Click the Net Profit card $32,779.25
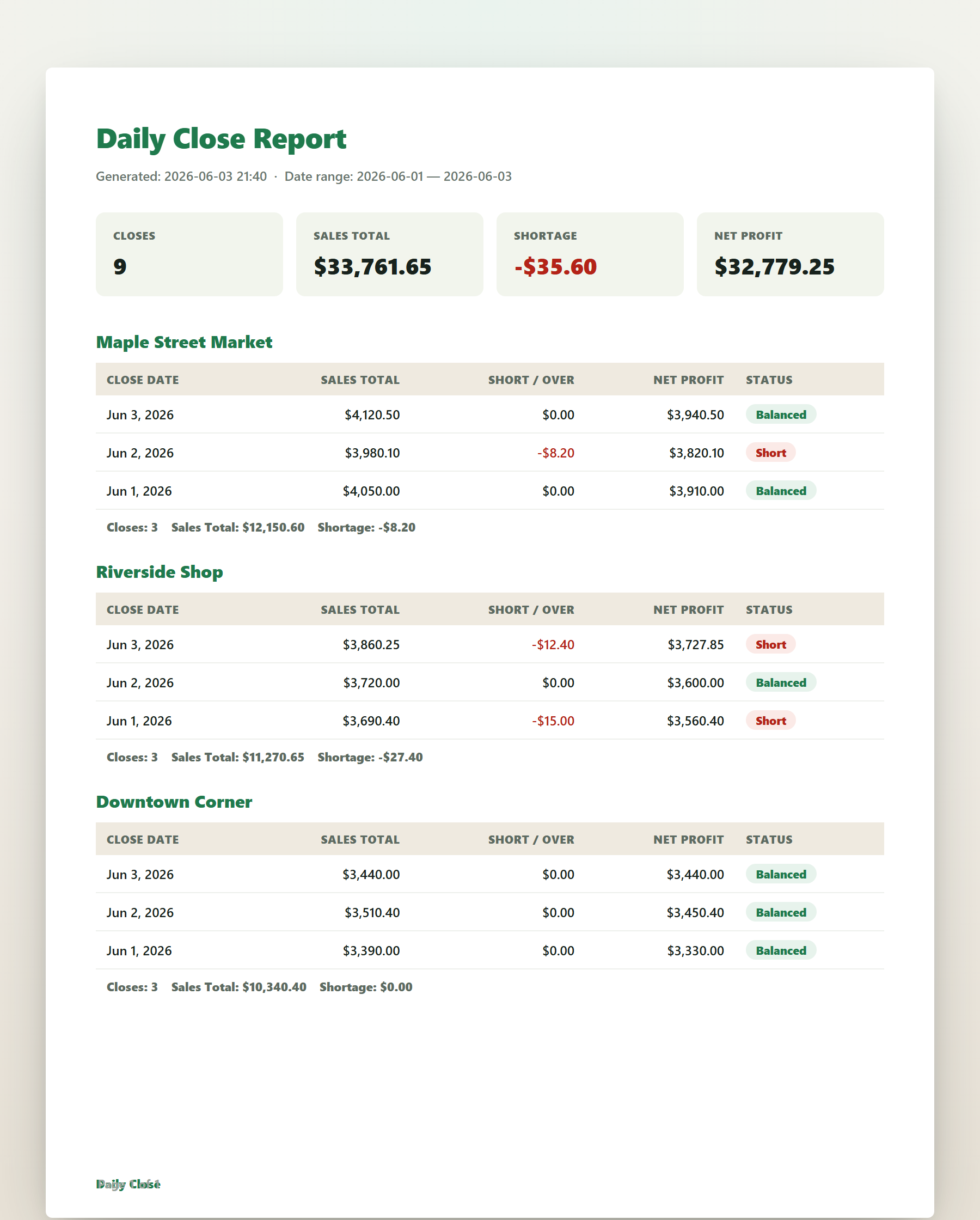 (790, 254)
